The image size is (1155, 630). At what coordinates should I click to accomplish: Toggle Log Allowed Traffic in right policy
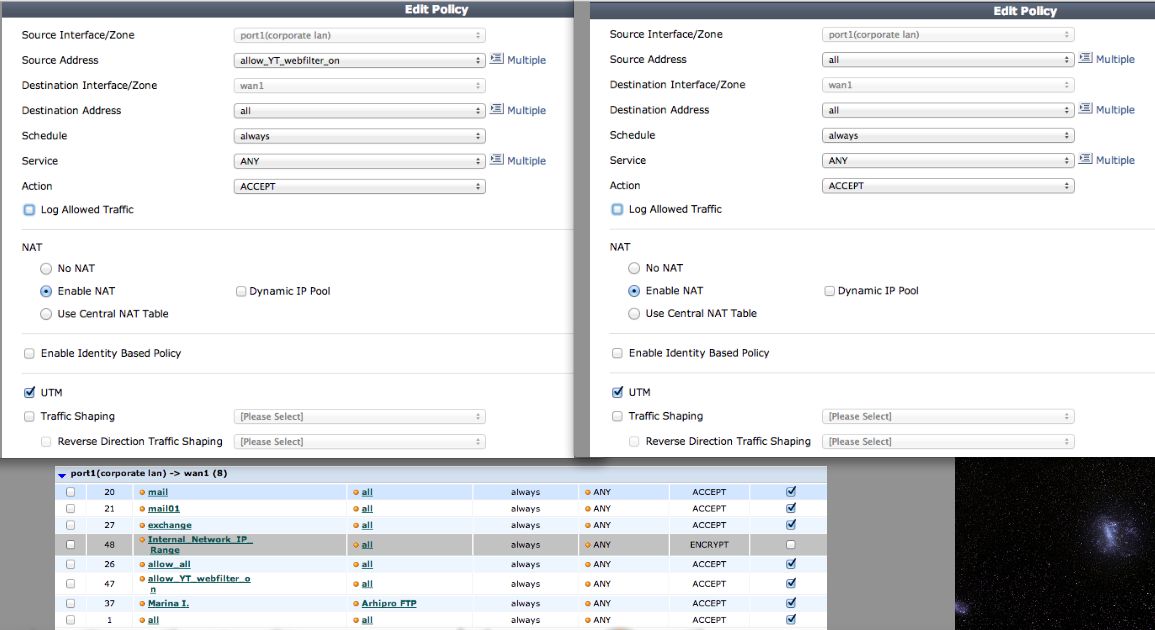(617, 209)
